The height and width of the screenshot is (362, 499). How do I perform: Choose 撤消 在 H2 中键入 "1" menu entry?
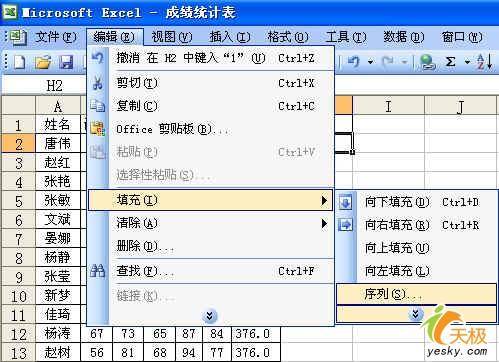pyautogui.click(x=211, y=58)
